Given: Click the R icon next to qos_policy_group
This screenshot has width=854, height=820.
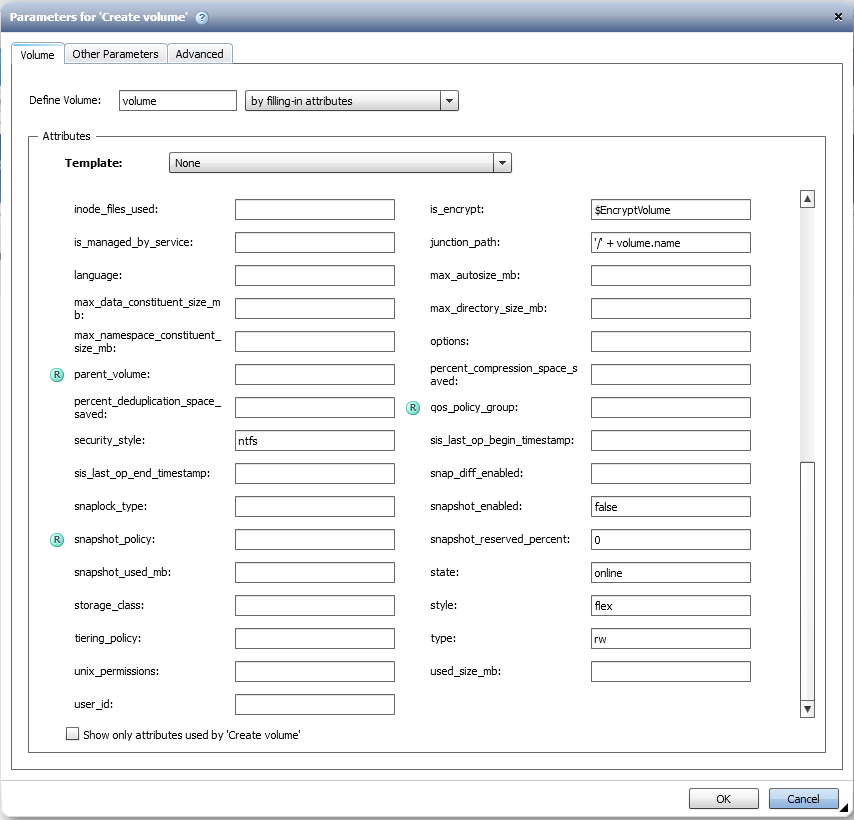Looking at the screenshot, I should (412, 408).
